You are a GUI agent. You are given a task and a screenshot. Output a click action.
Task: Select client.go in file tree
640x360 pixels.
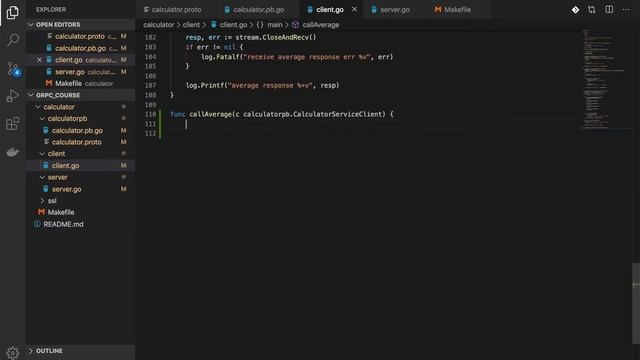pos(80,166)
